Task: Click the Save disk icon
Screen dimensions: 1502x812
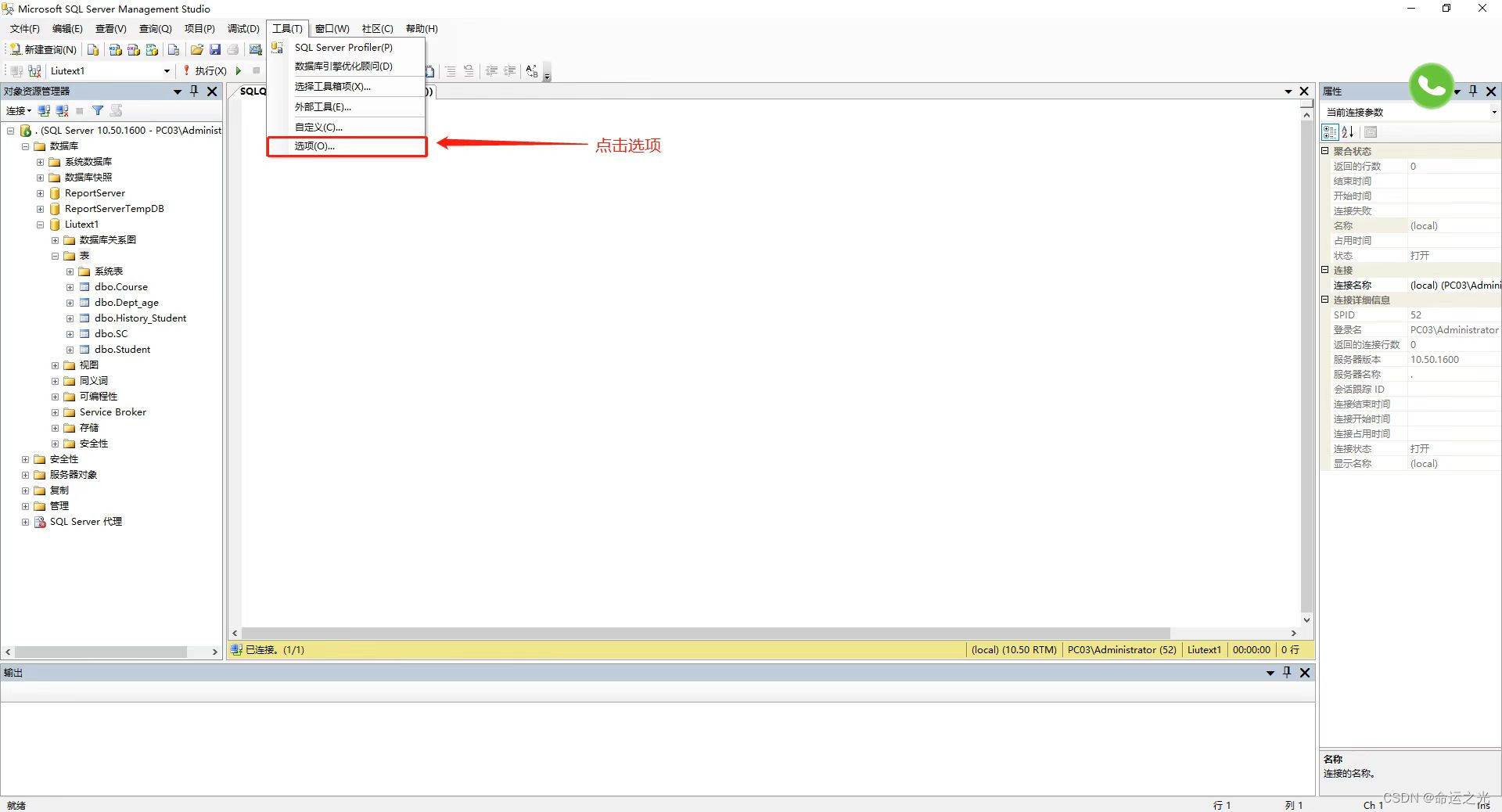Action: 215,49
